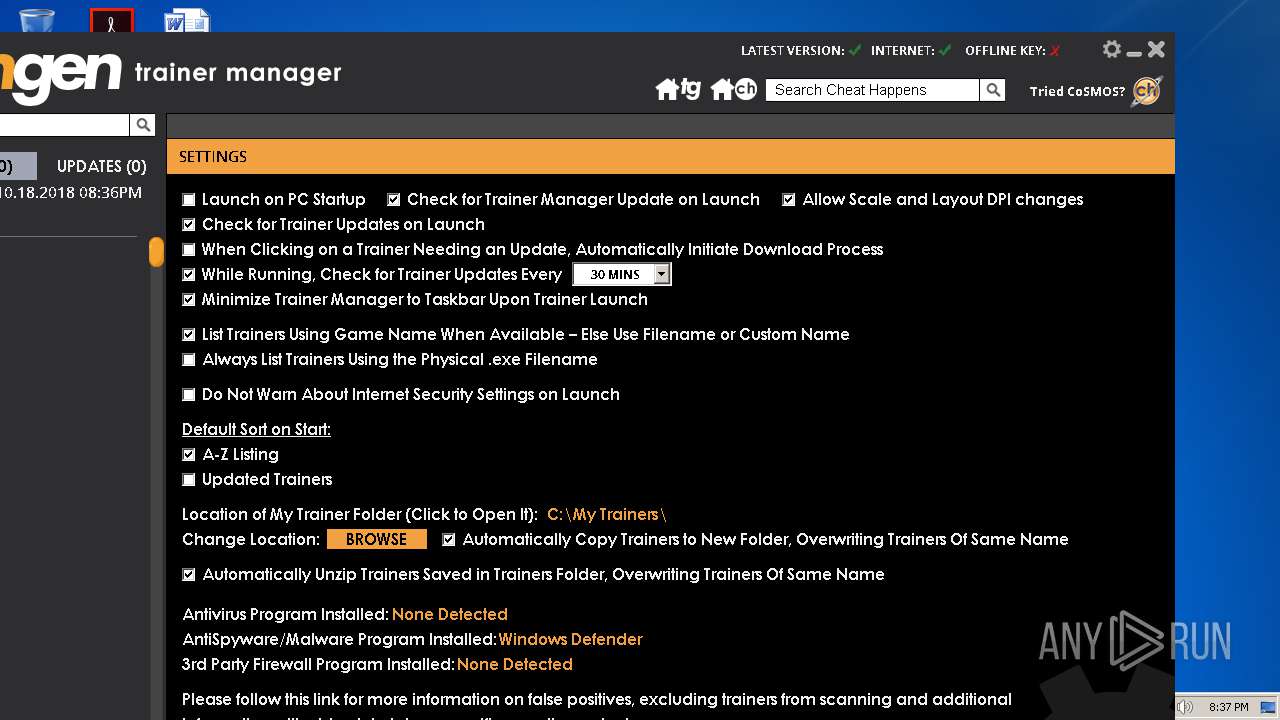
Task: Open the C:\My Trainers\ folder link
Action: [x=606, y=514]
